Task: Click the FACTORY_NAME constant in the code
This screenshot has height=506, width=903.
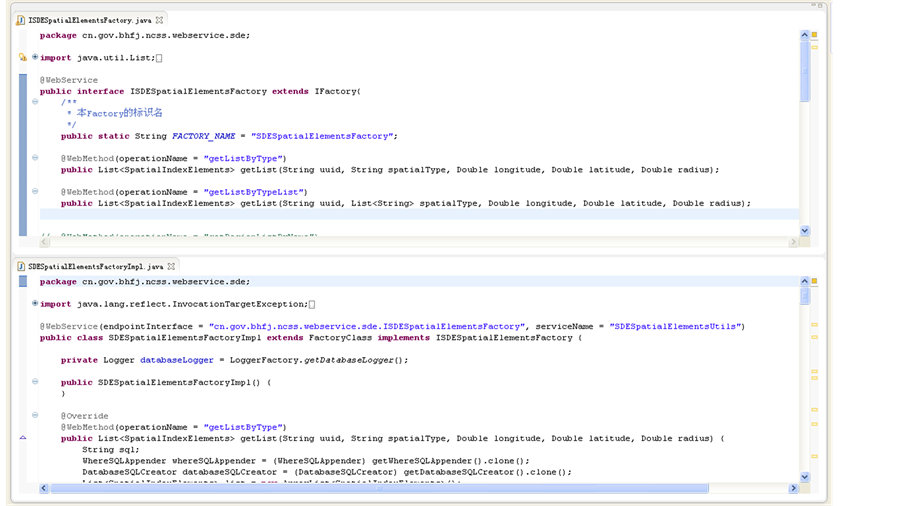Action: pos(204,136)
